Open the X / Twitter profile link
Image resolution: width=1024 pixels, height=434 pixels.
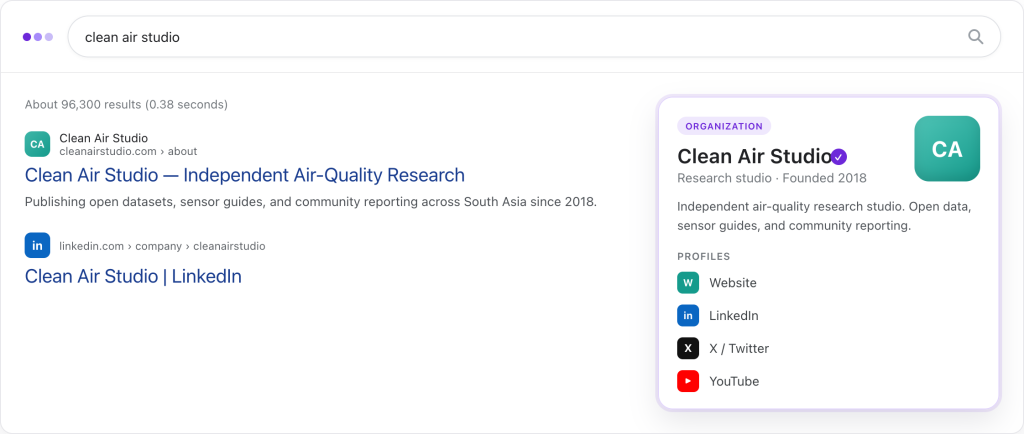point(739,349)
